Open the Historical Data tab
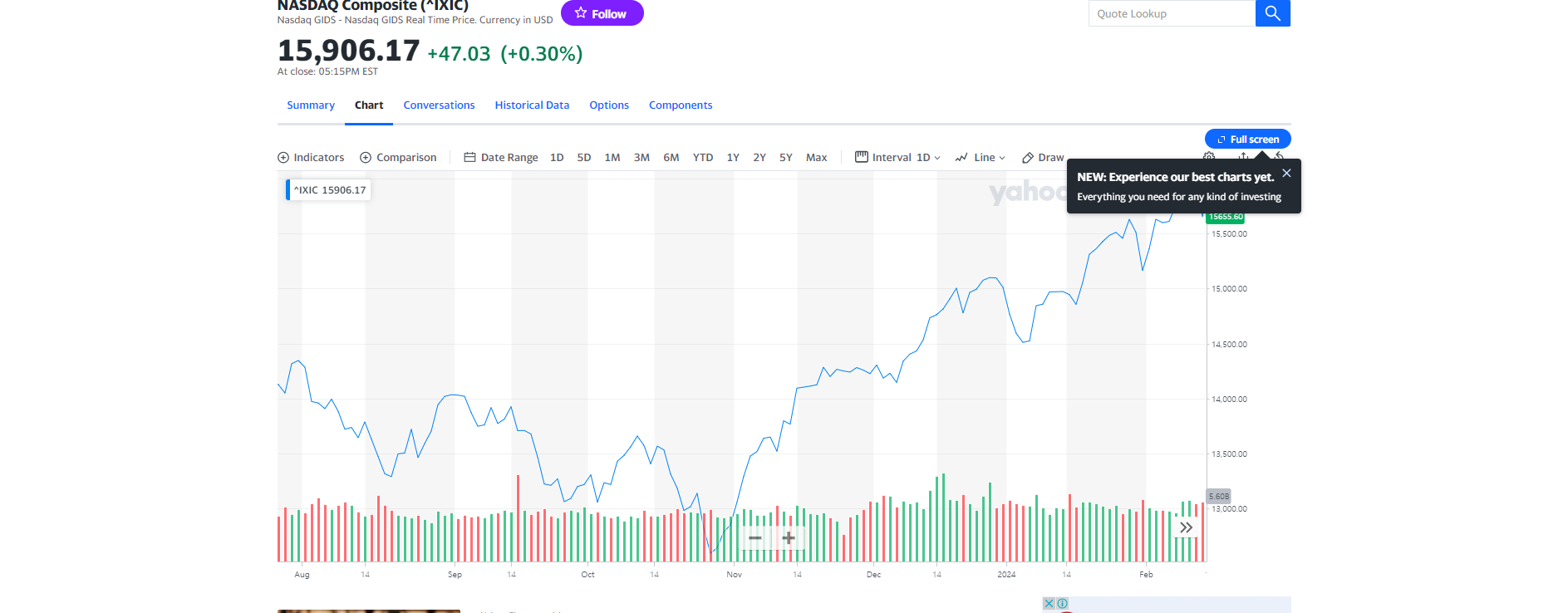The image size is (1568, 613). coord(532,105)
